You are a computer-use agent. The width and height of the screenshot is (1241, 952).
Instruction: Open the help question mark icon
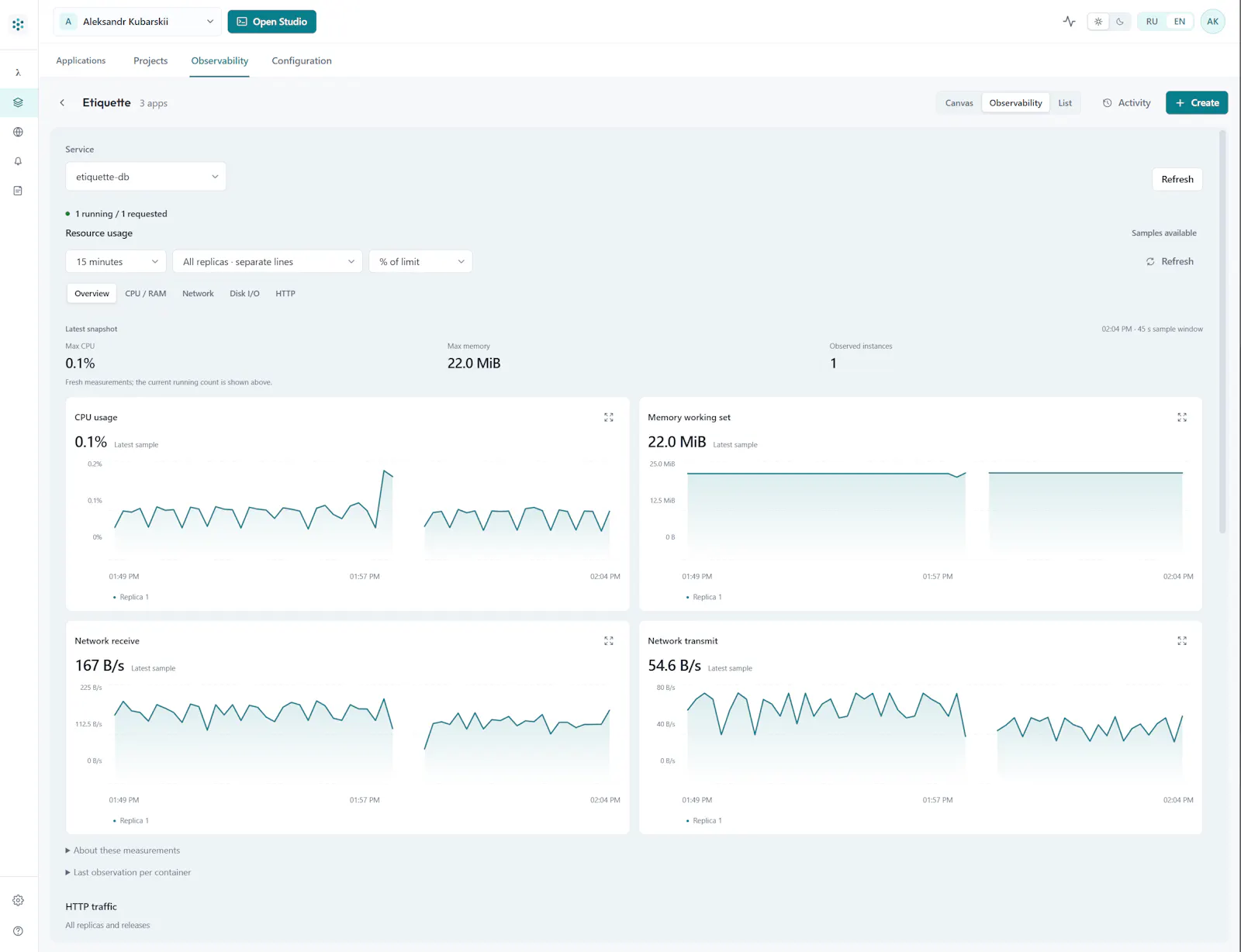coord(18,931)
